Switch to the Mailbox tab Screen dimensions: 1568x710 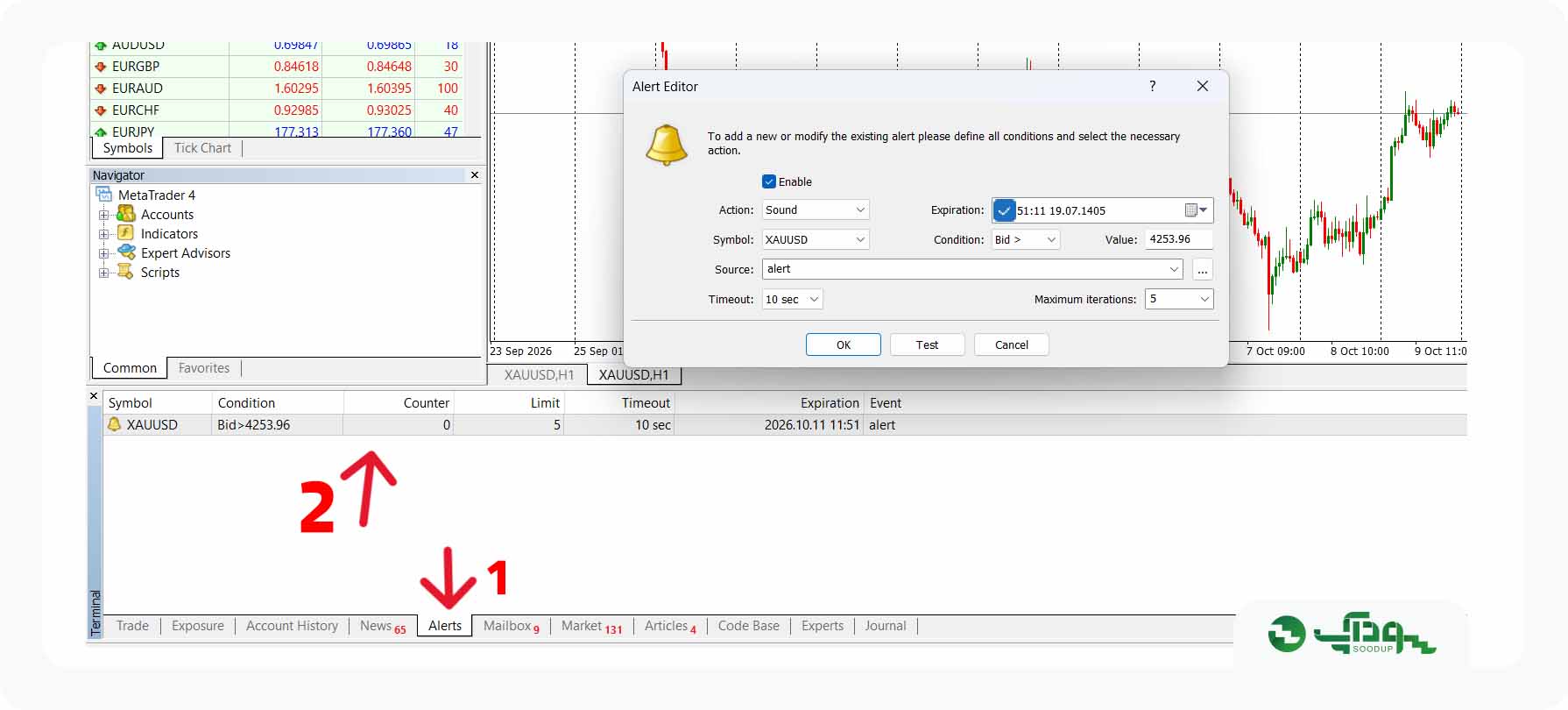coord(511,626)
